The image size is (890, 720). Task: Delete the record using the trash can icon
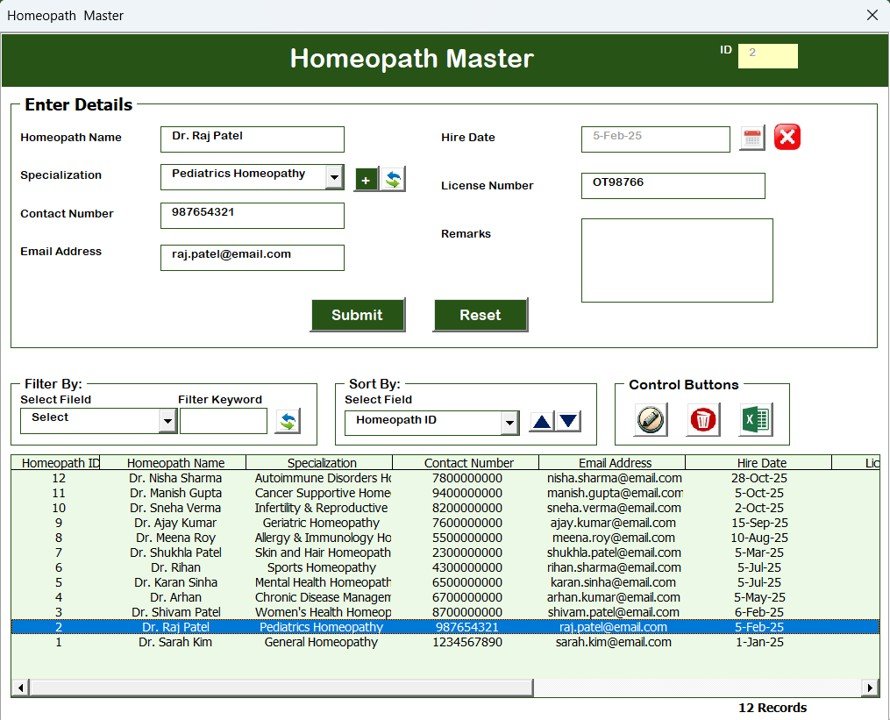pos(702,421)
